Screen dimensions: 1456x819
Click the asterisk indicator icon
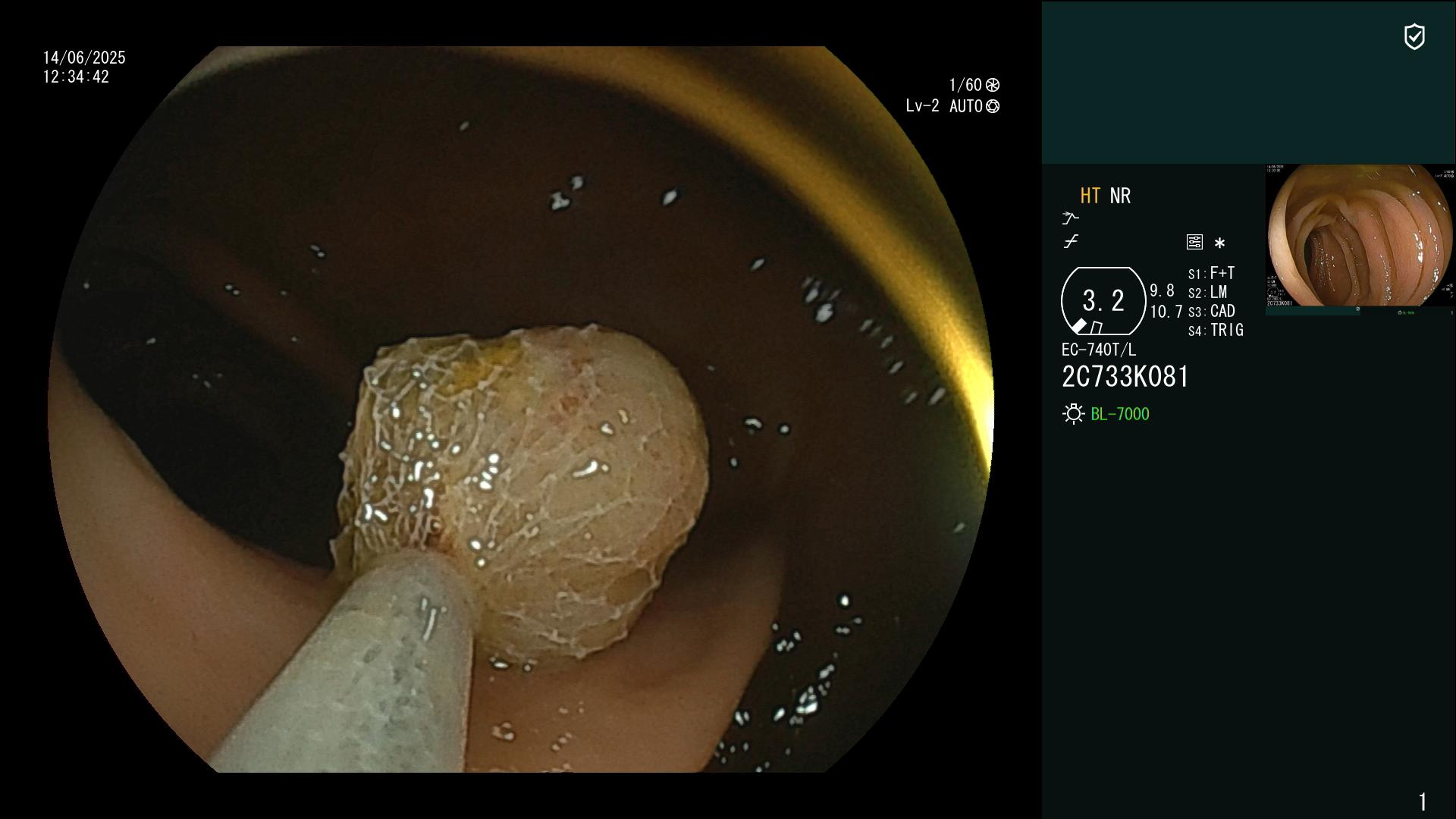[x=1219, y=243]
